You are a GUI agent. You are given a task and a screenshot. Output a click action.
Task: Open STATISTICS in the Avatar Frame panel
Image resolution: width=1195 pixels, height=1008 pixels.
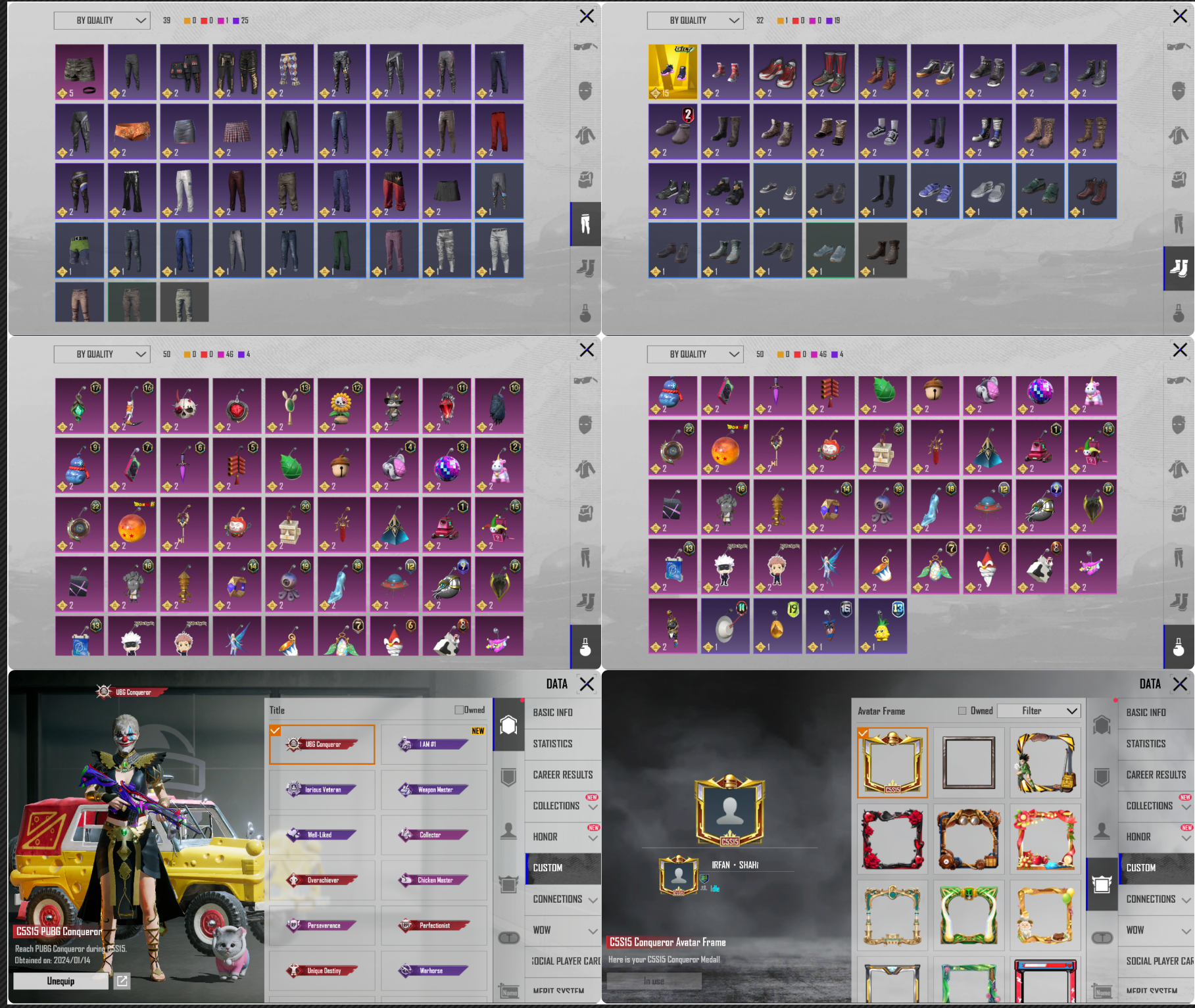pyautogui.click(x=1157, y=744)
